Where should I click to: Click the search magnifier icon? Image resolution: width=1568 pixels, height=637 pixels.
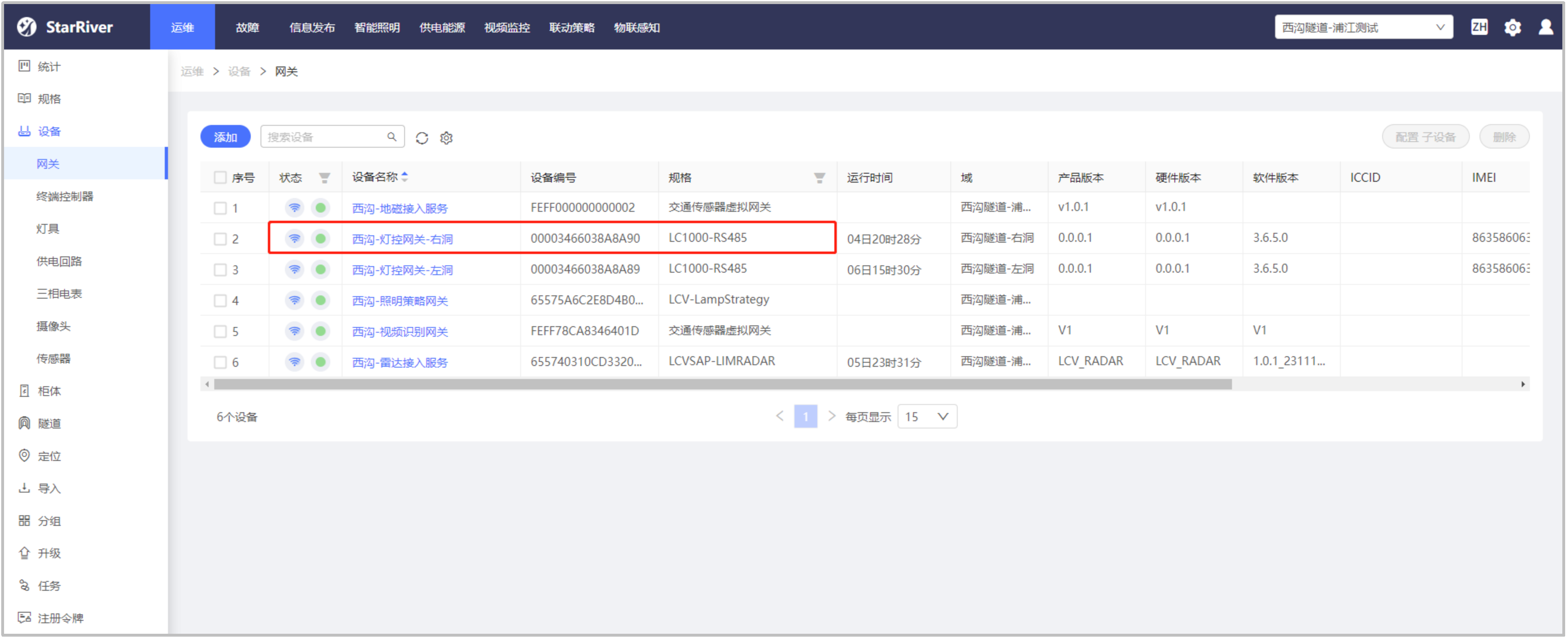(392, 137)
